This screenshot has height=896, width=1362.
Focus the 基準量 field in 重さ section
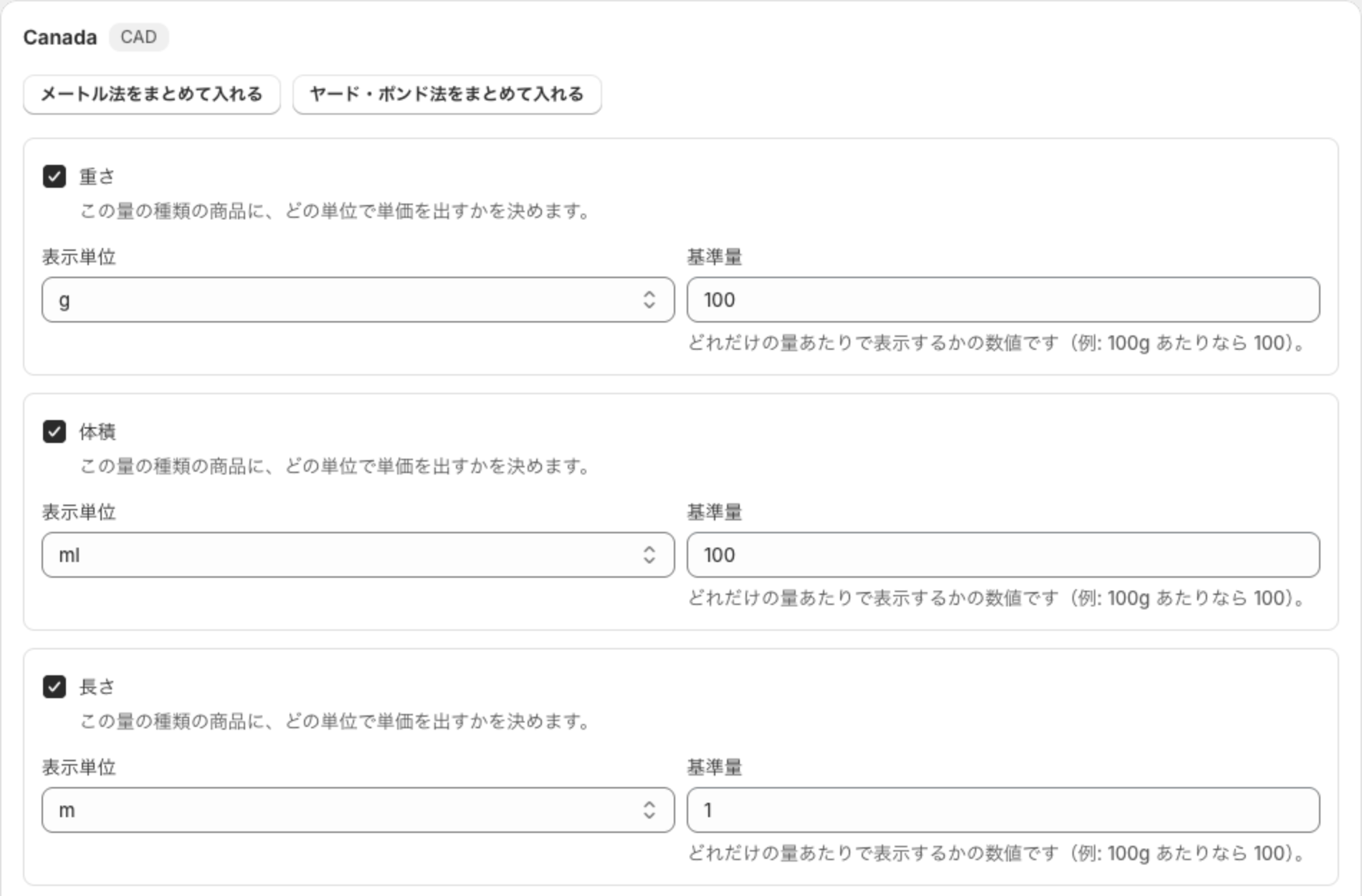point(1003,300)
